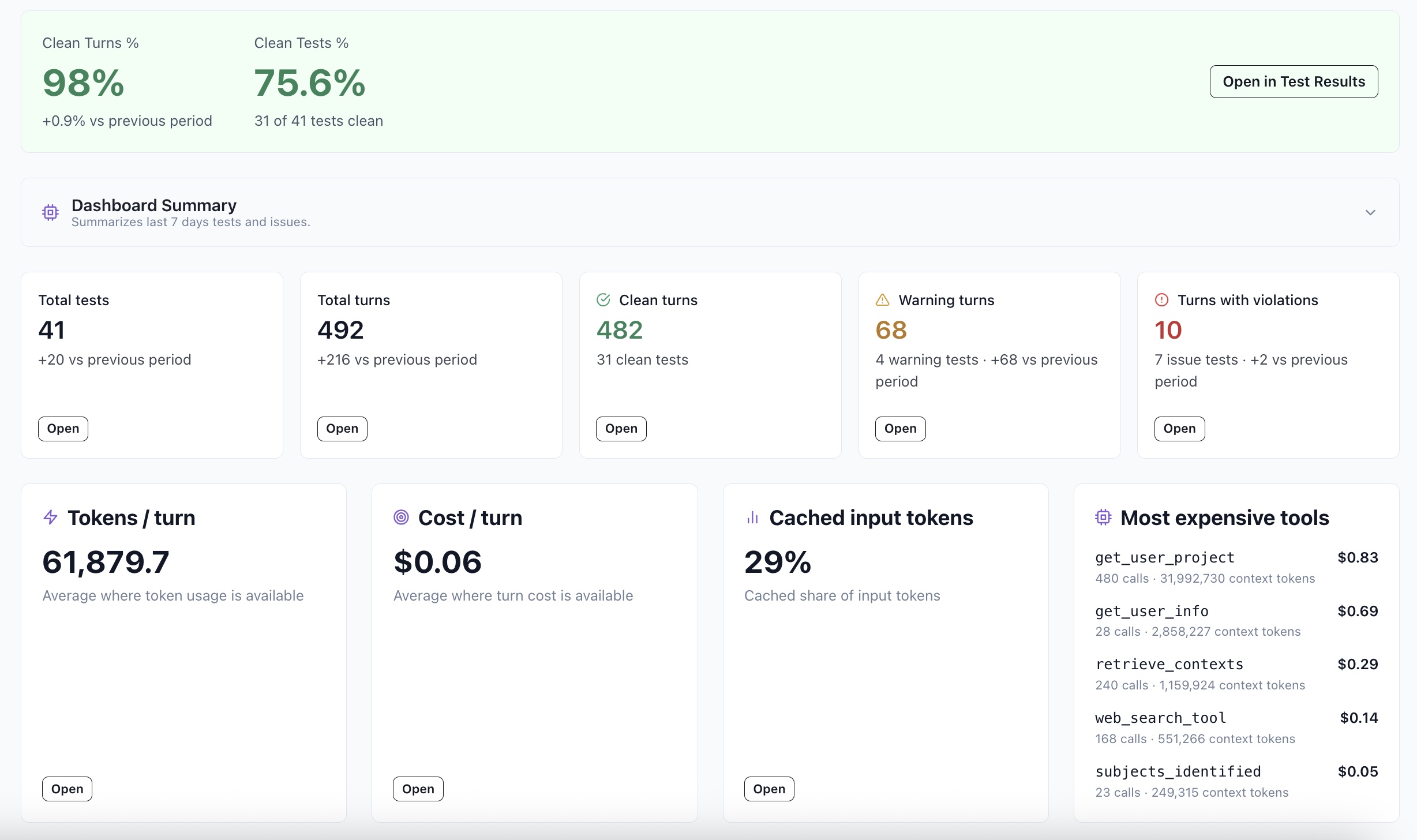Click '+0.9% vs previous period' text
Image resolution: width=1417 pixels, height=840 pixels.
point(127,121)
